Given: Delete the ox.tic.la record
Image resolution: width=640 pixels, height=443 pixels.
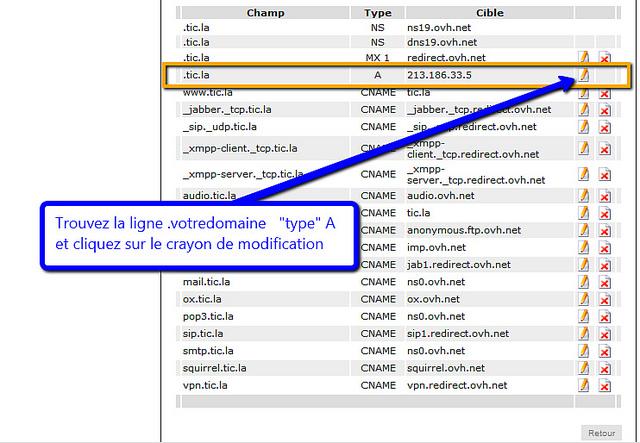Looking at the screenshot, I should click(605, 299).
